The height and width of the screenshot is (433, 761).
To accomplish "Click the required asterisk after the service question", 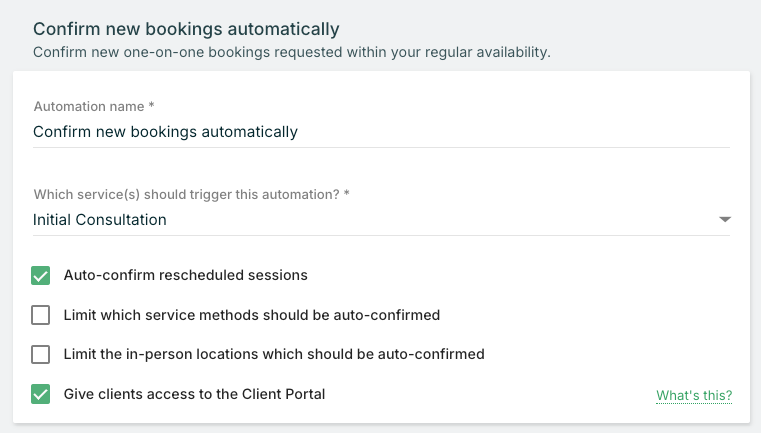I will tap(346, 194).
